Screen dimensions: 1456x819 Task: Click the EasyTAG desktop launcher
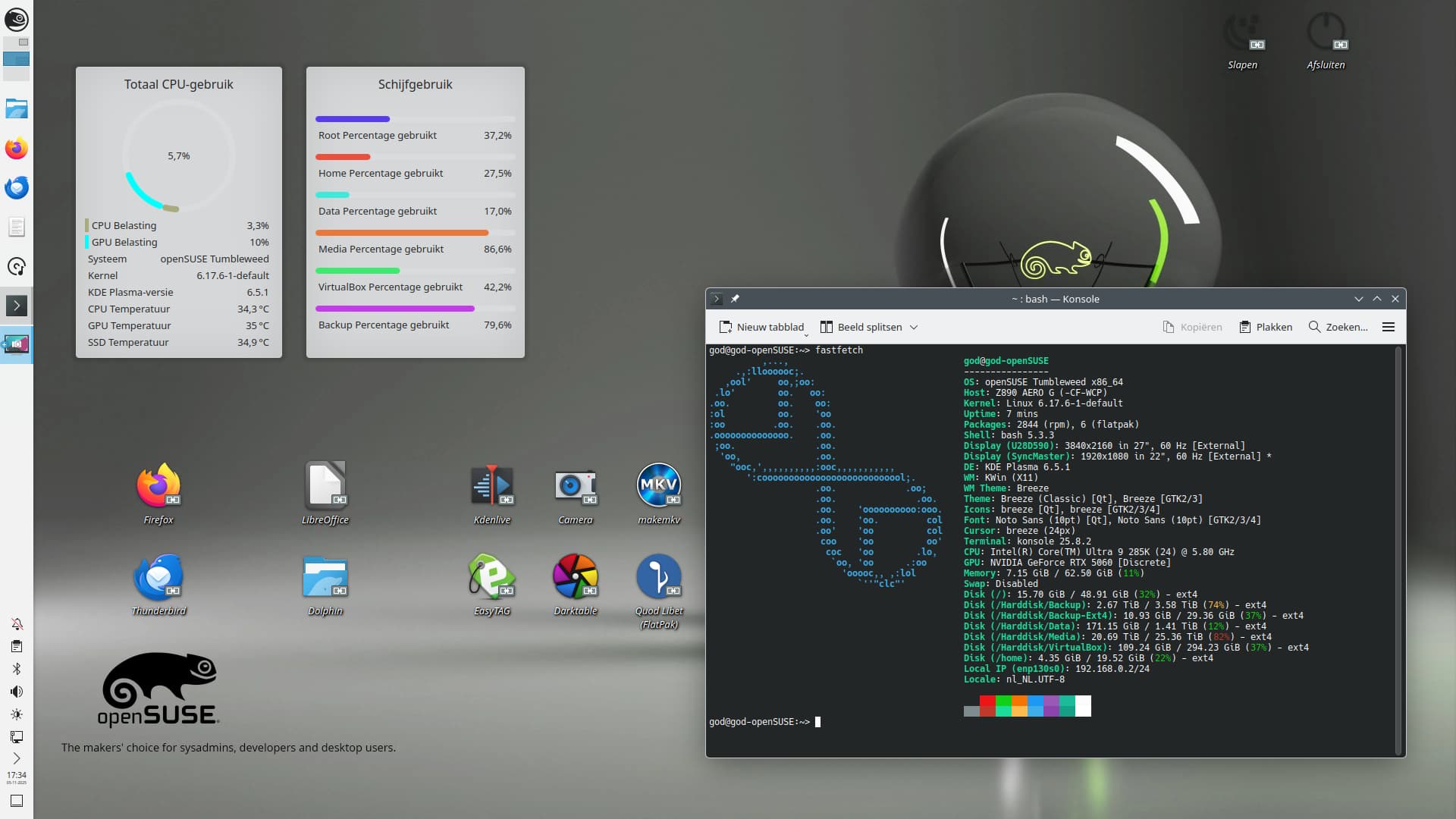491,577
